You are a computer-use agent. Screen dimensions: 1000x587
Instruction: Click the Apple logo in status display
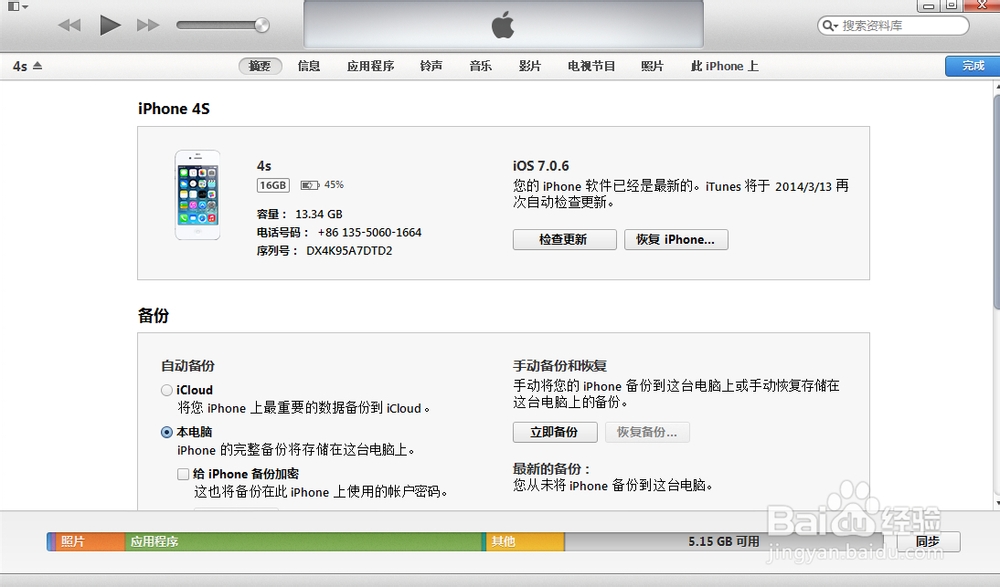tap(503, 26)
